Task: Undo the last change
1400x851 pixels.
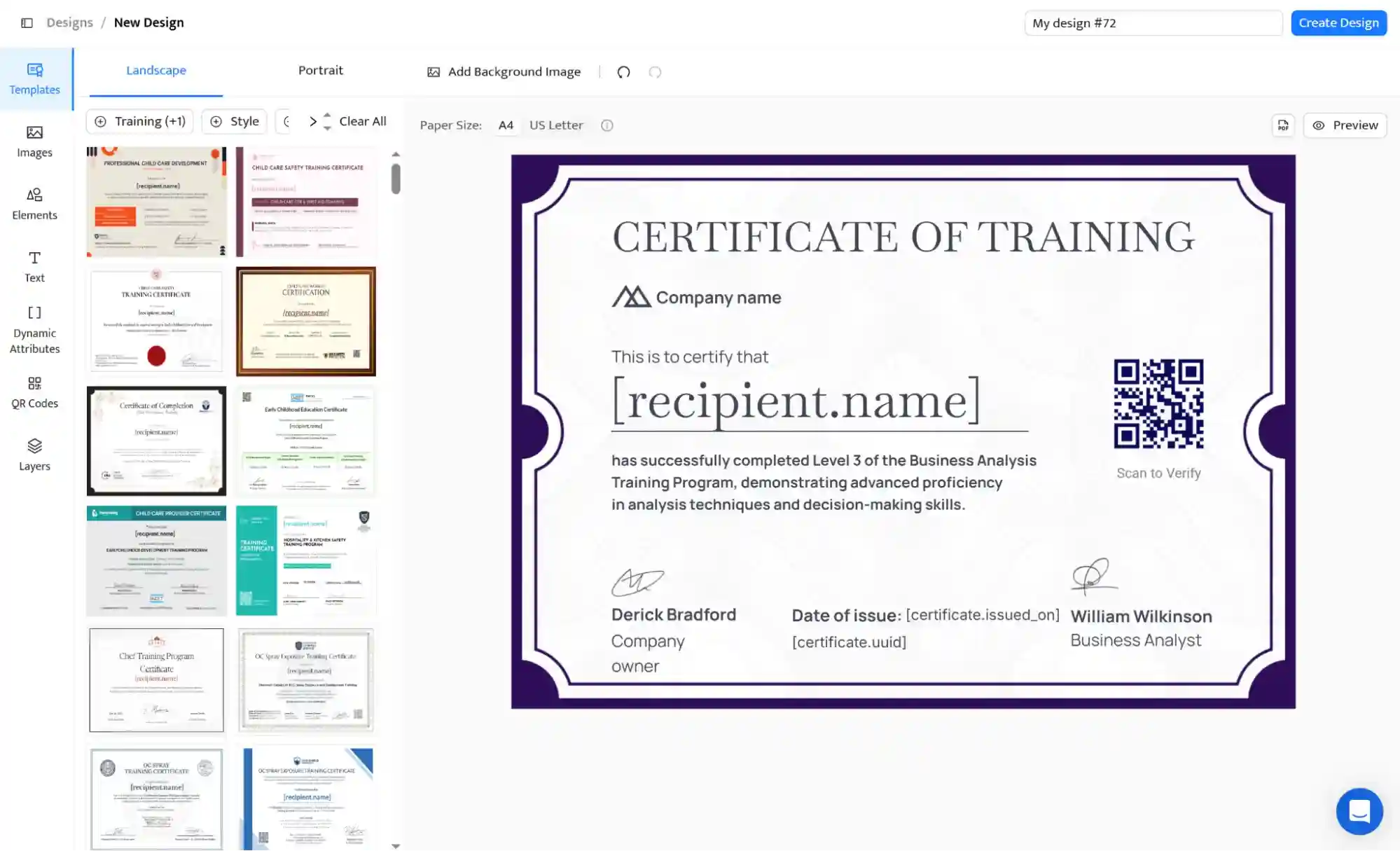Action: (x=623, y=71)
